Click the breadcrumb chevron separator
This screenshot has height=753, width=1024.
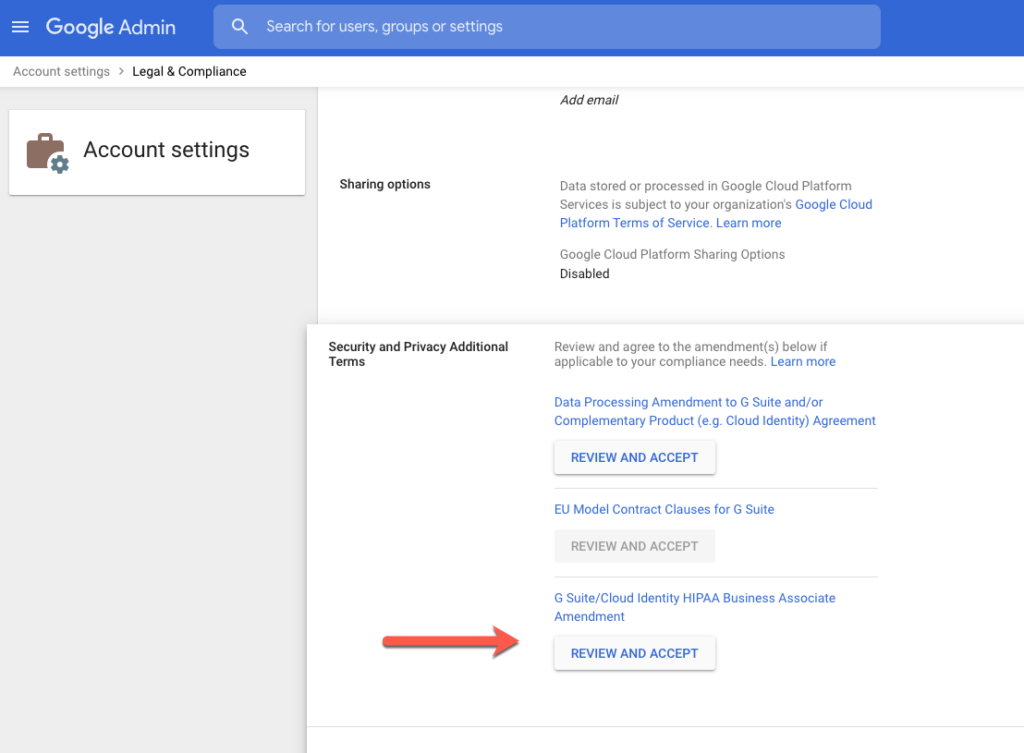click(x=121, y=72)
